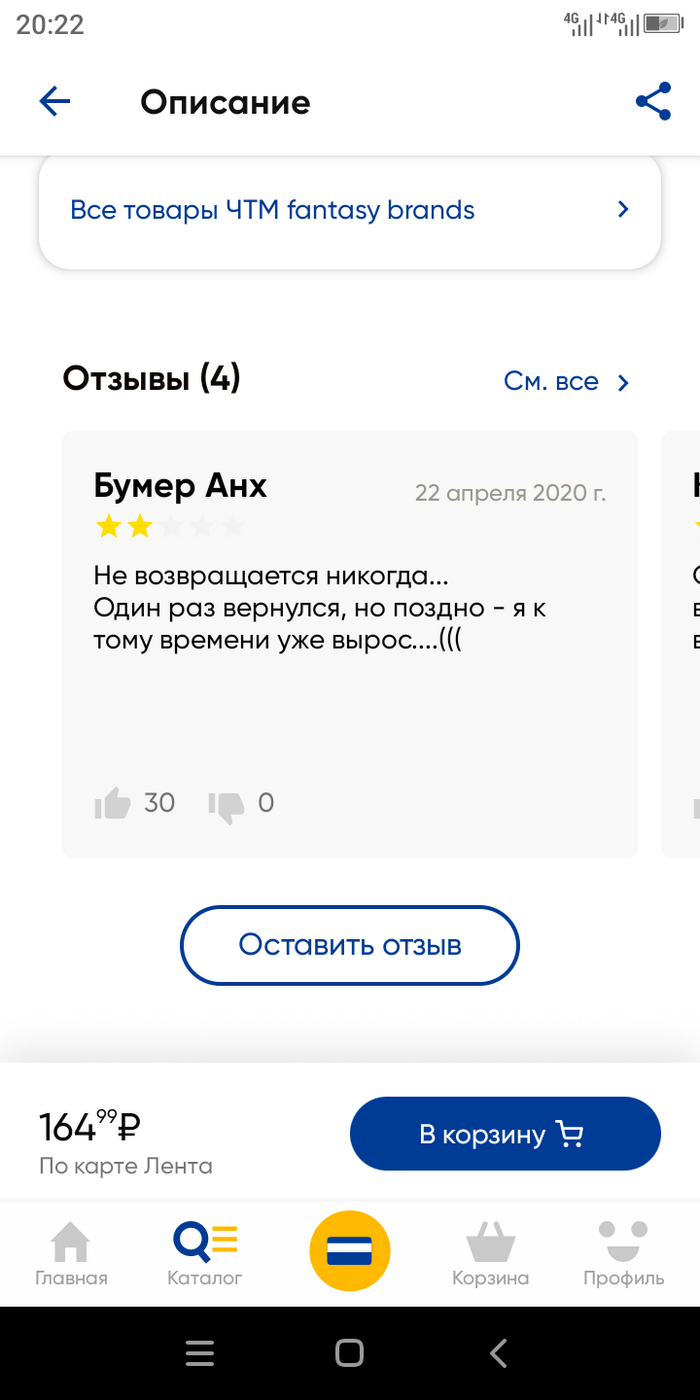
Task: Tap the back arrow icon
Action: pos(54,101)
